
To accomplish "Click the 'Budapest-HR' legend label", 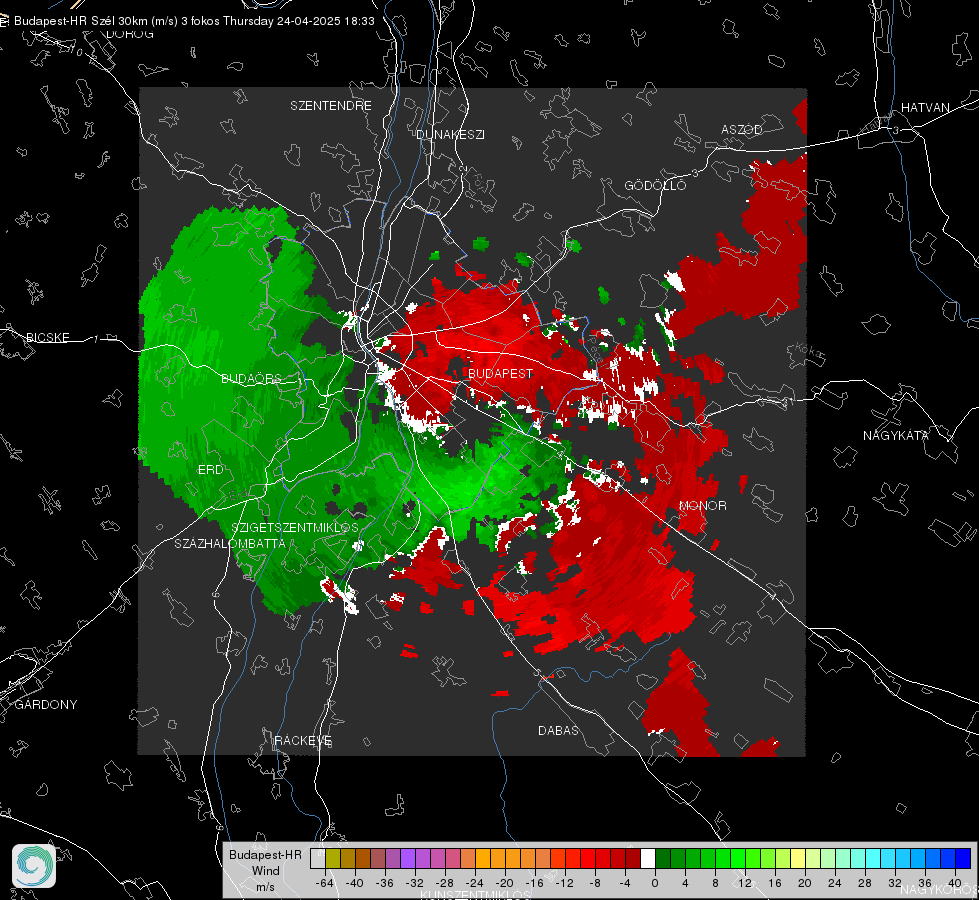I will pyautogui.click(x=265, y=854).
